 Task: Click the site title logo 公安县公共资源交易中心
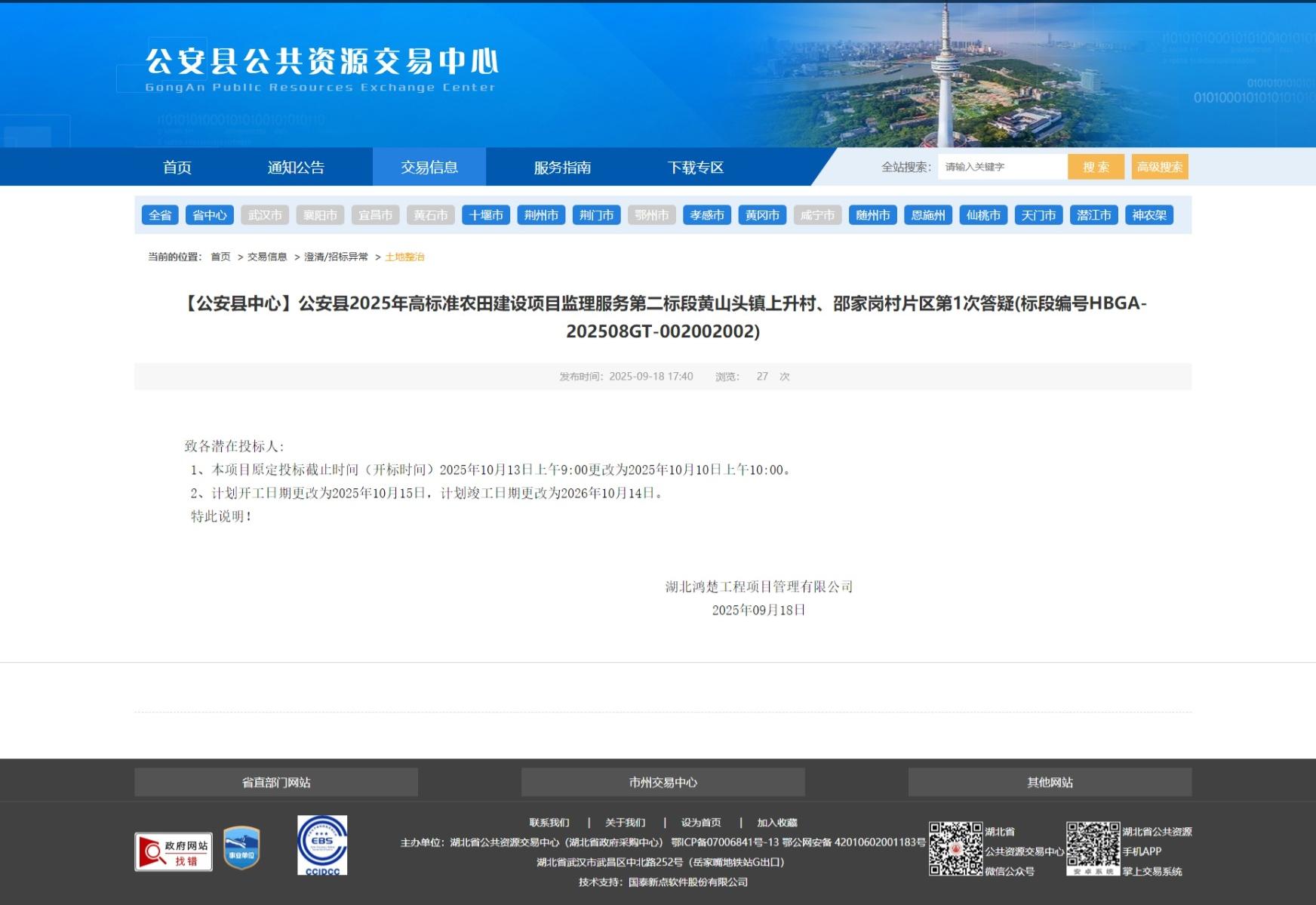(x=321, y=63)
